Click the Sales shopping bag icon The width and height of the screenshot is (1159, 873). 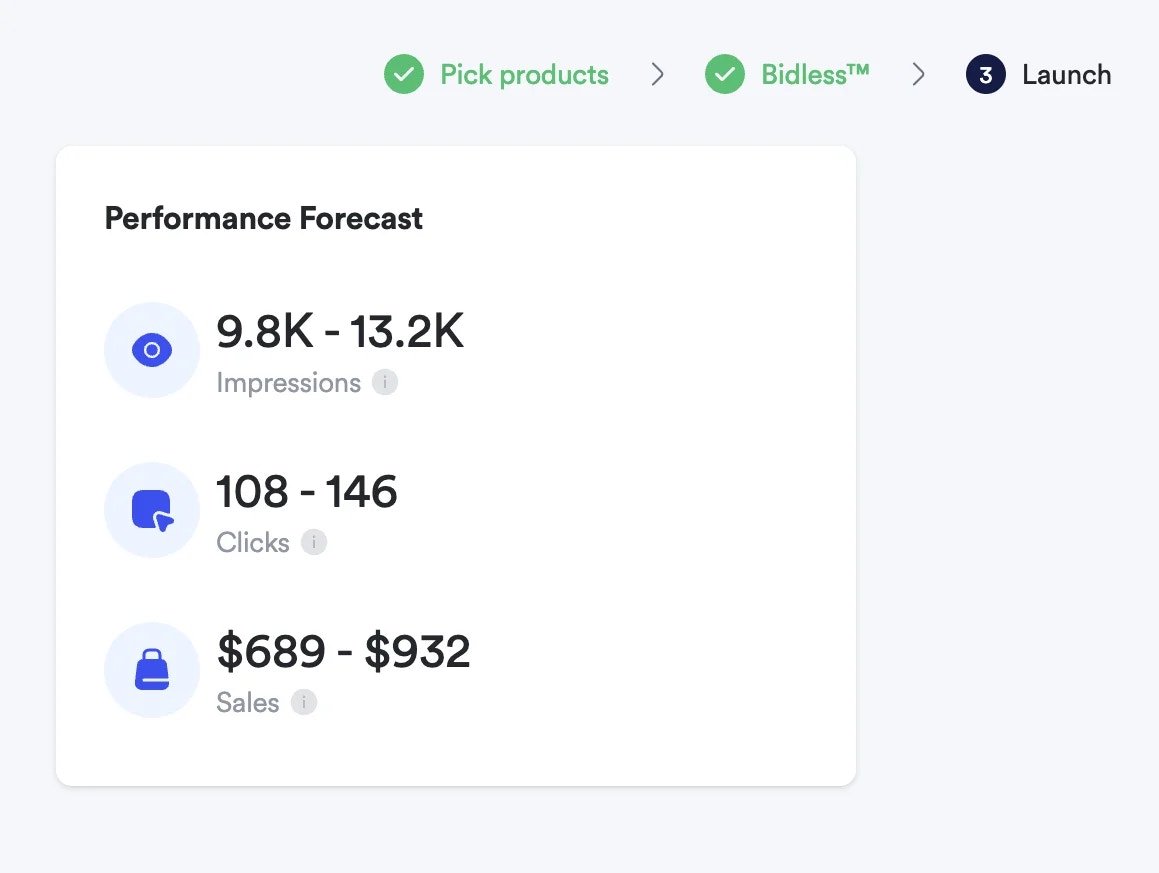pos(152,670)
